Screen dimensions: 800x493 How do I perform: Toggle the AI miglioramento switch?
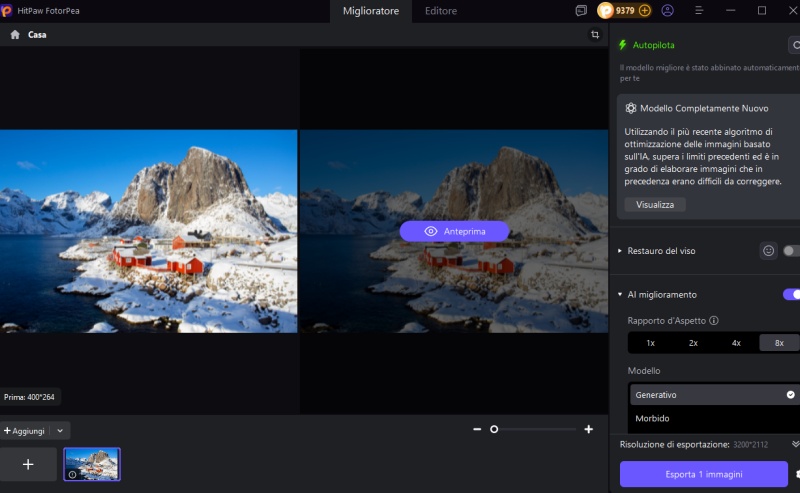click(x=791, y=294)
